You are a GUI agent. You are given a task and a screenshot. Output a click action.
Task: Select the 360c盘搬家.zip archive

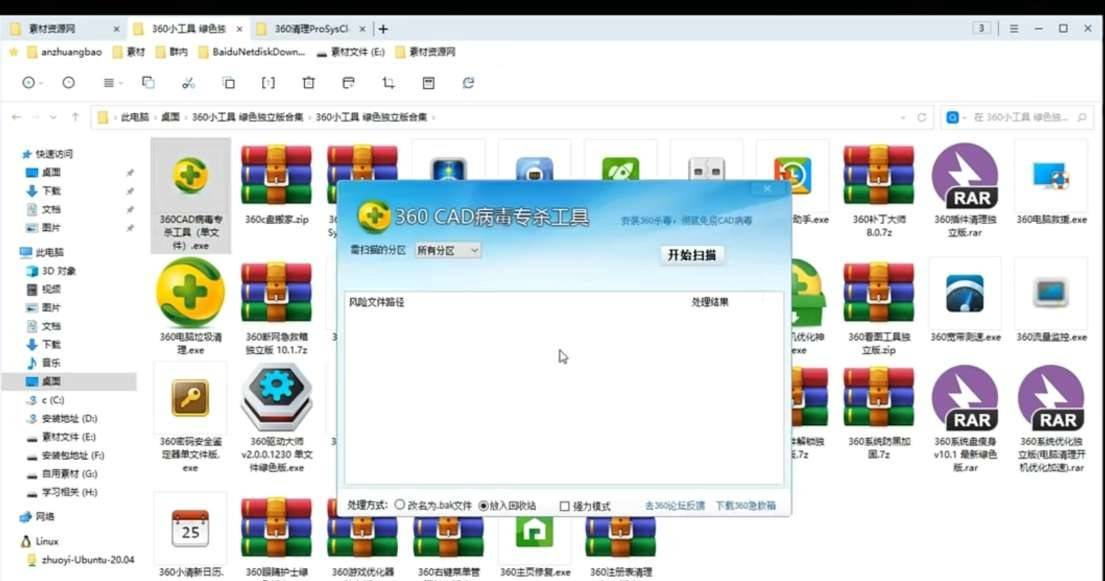(x=276, y=185)
